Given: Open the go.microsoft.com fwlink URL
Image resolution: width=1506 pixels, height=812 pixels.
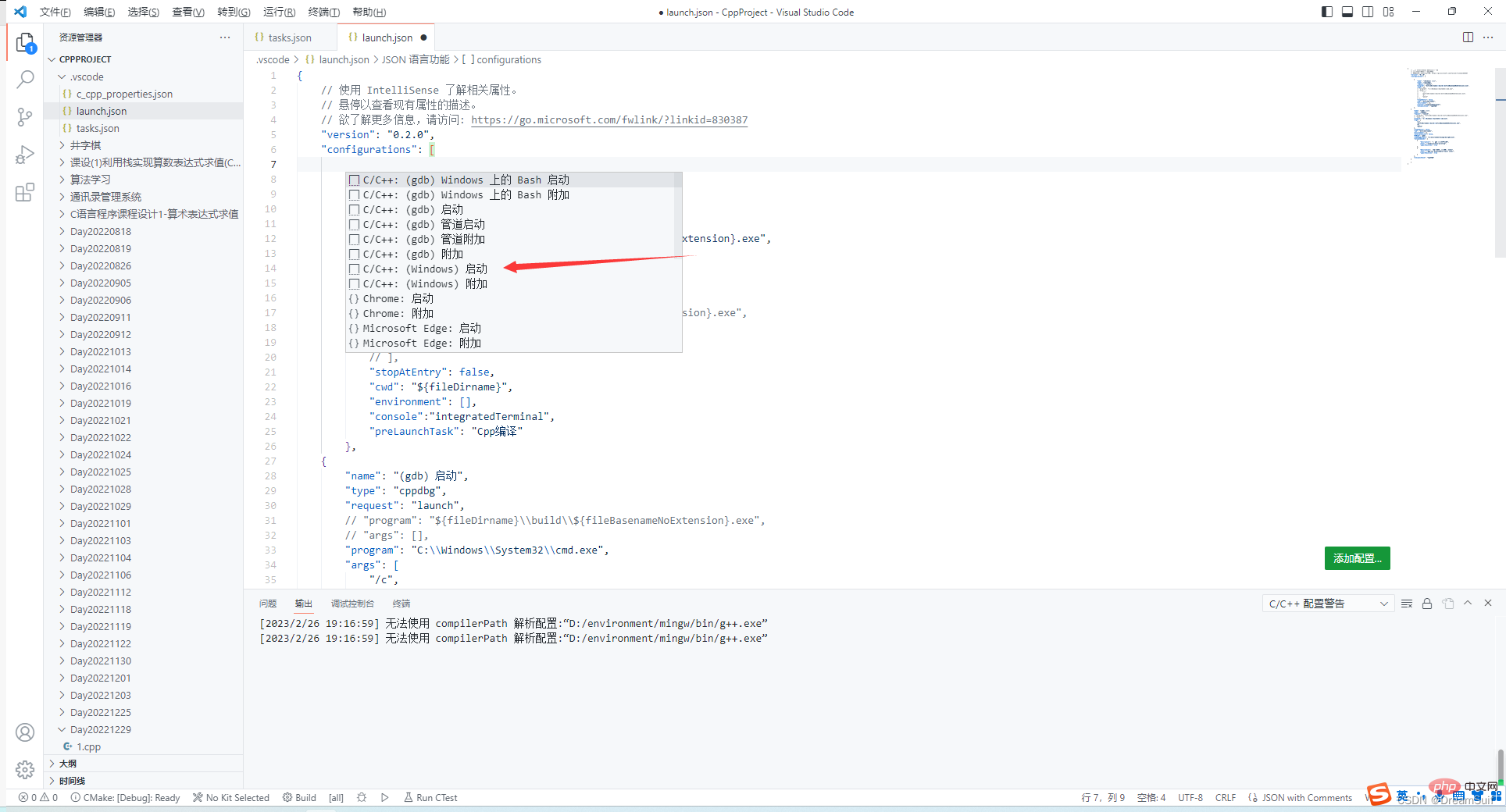Looking at the screenshot, I should click(609, 120).
